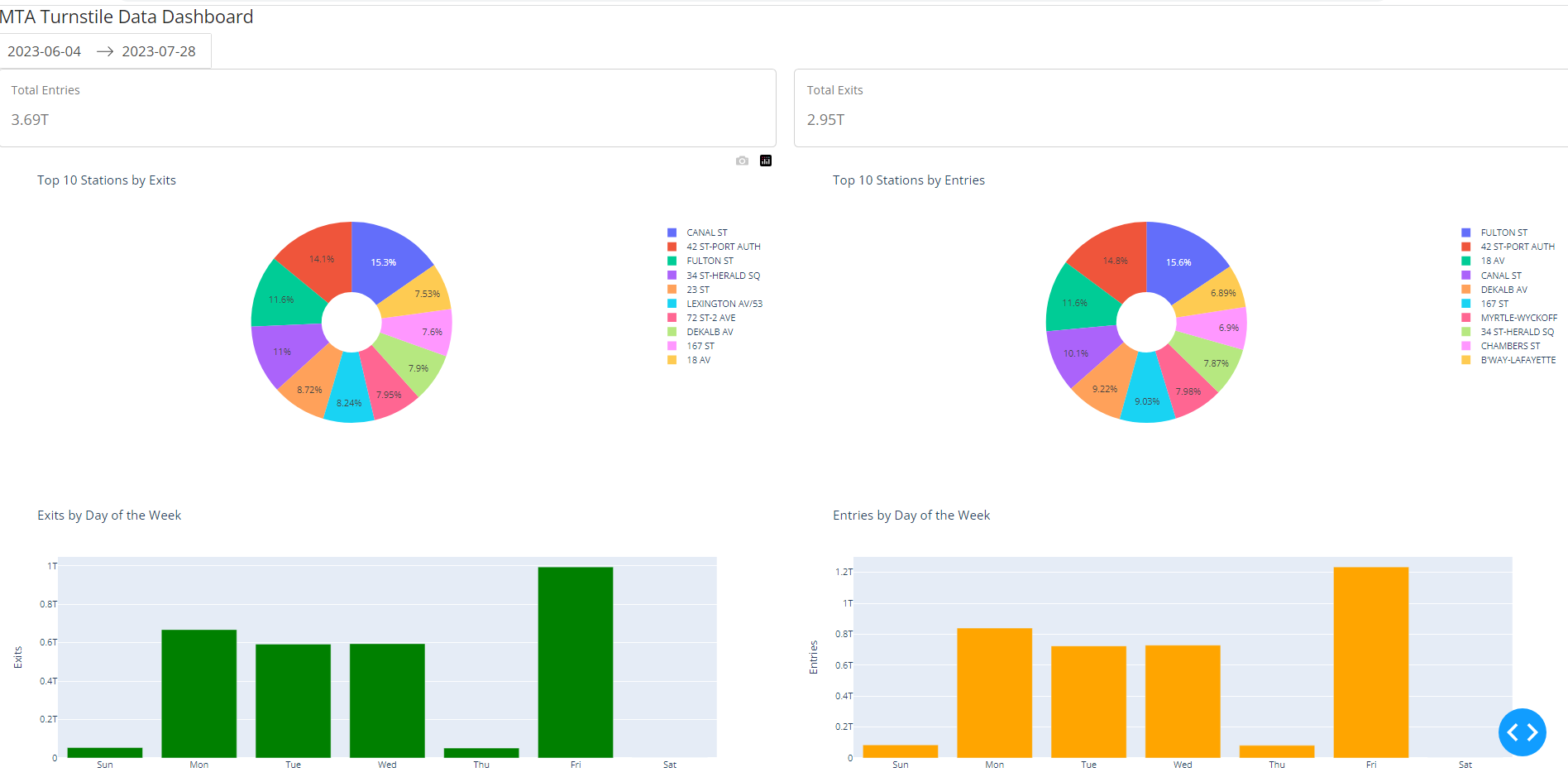This screenshot has width=1568, height=777.
Task: Click the 9.03% cyan slice in Entries pie
Action: click(x=1147, y=400)
